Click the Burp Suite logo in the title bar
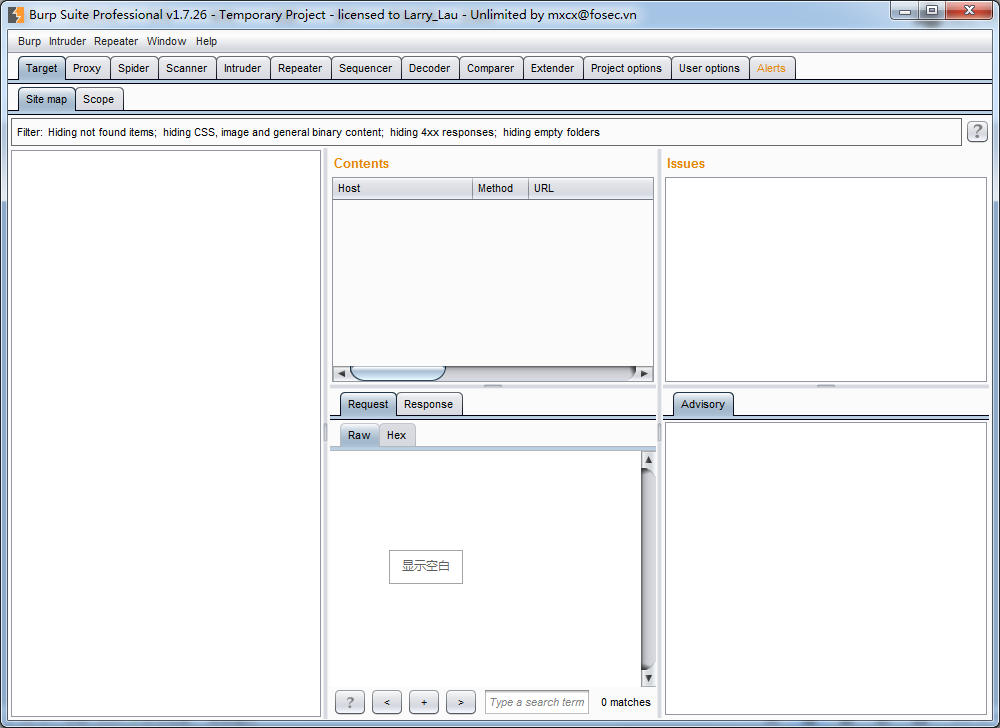 point(15,14)
